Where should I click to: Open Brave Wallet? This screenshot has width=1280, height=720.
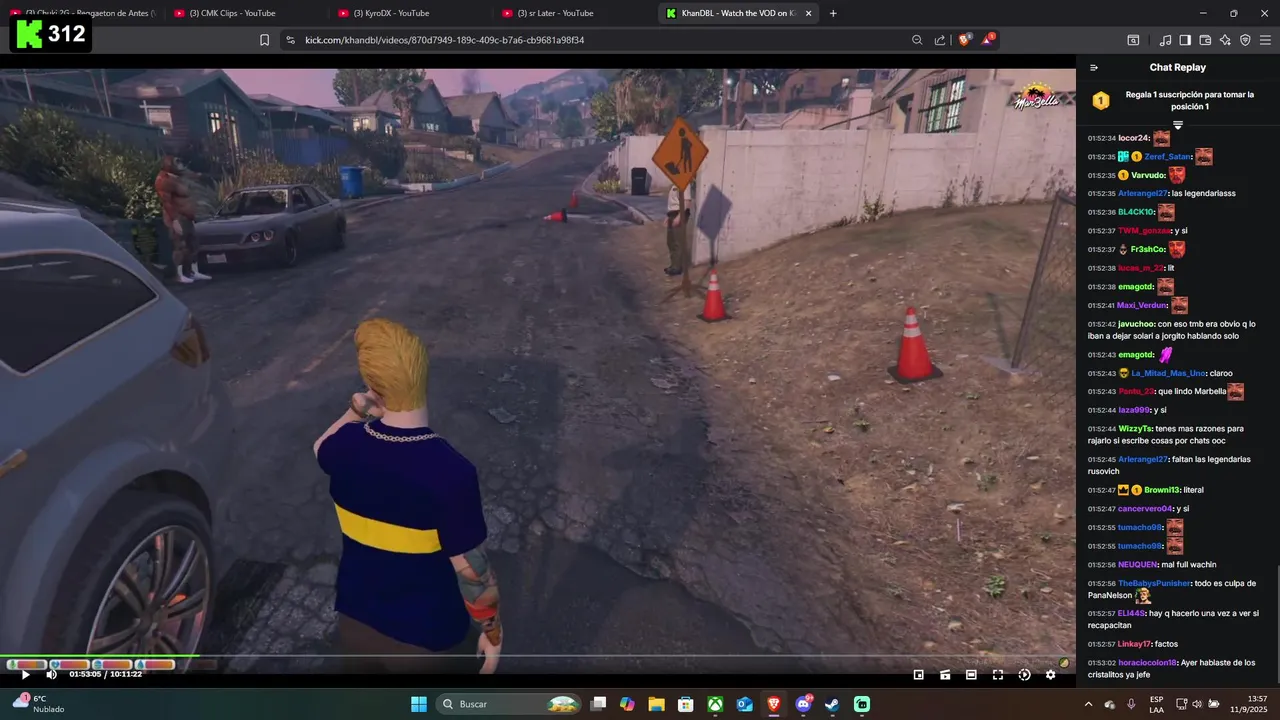coord(1205,40)
